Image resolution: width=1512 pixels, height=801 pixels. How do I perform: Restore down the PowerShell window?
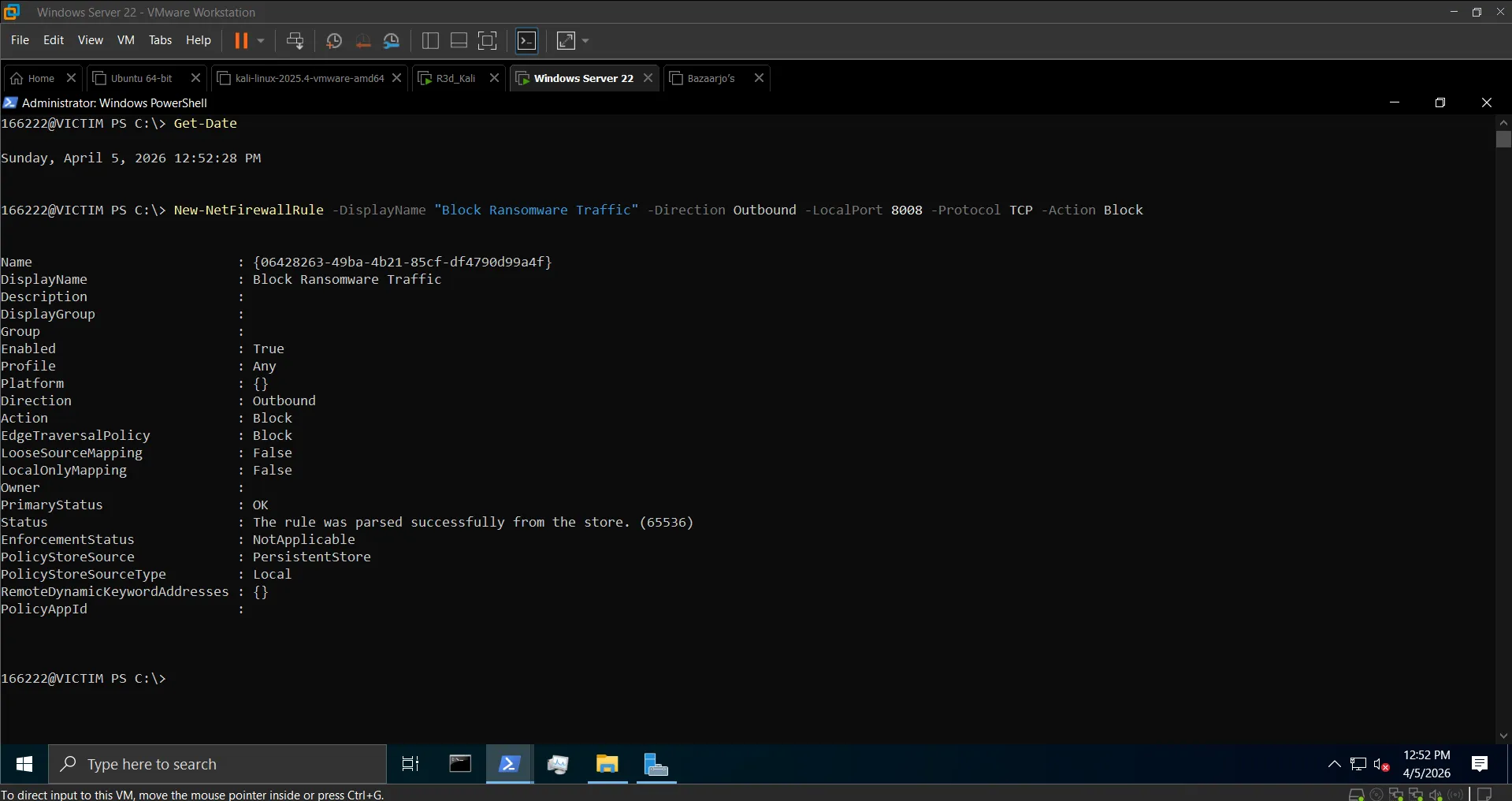pyautogui.click(x=1440, y=102)
